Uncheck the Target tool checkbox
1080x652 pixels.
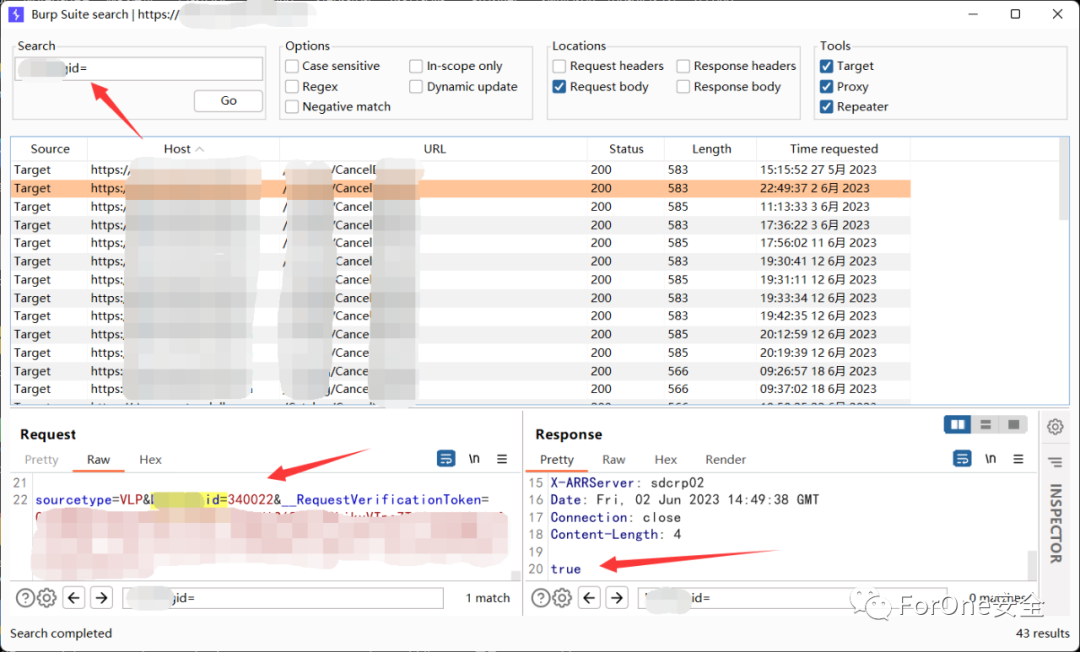coord(827,66)
